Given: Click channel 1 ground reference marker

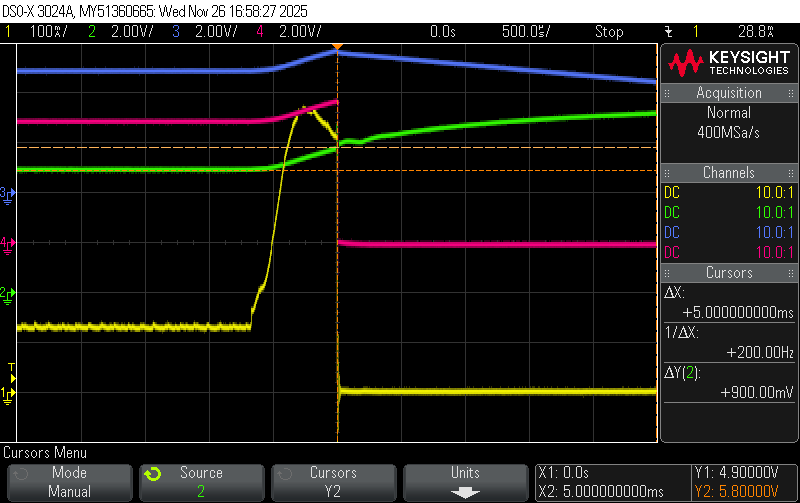Looking at the screenshot, I should pos(8,394).
